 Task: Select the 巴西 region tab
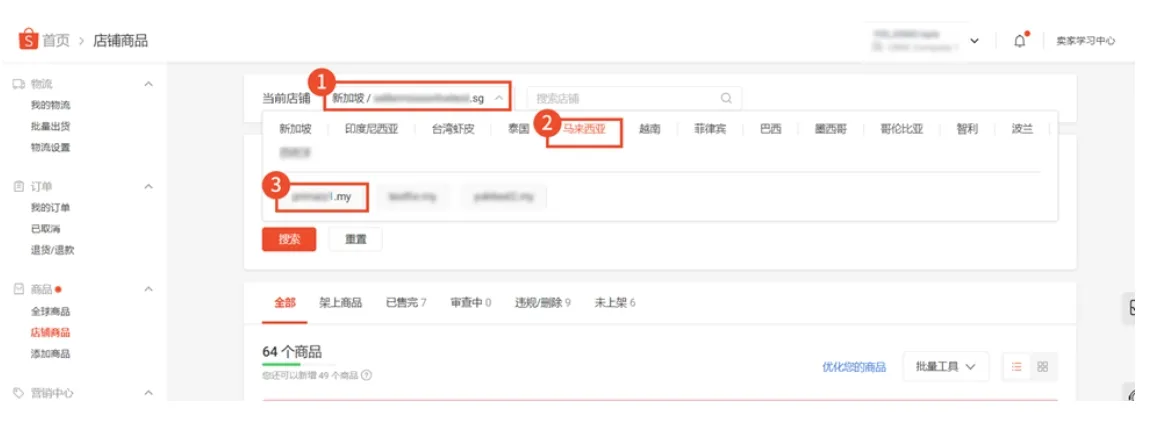(771, 129)
